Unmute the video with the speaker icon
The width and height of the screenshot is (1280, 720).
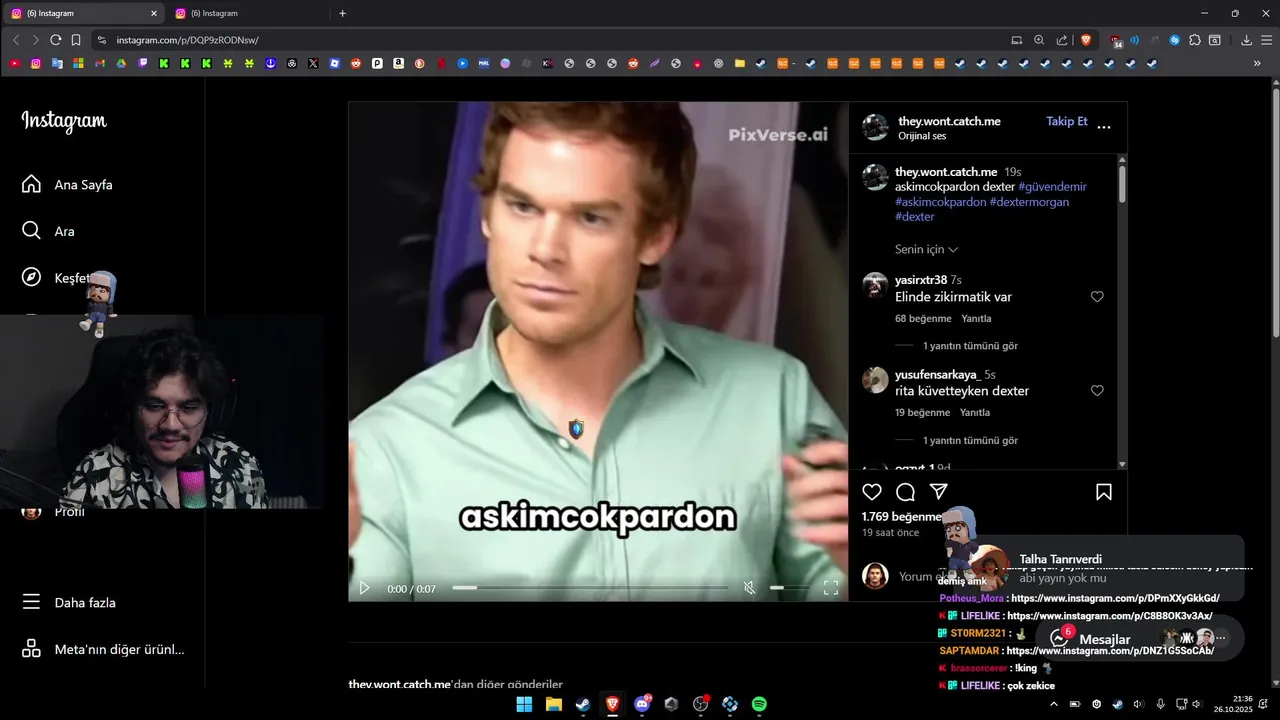tap(749, 588)
